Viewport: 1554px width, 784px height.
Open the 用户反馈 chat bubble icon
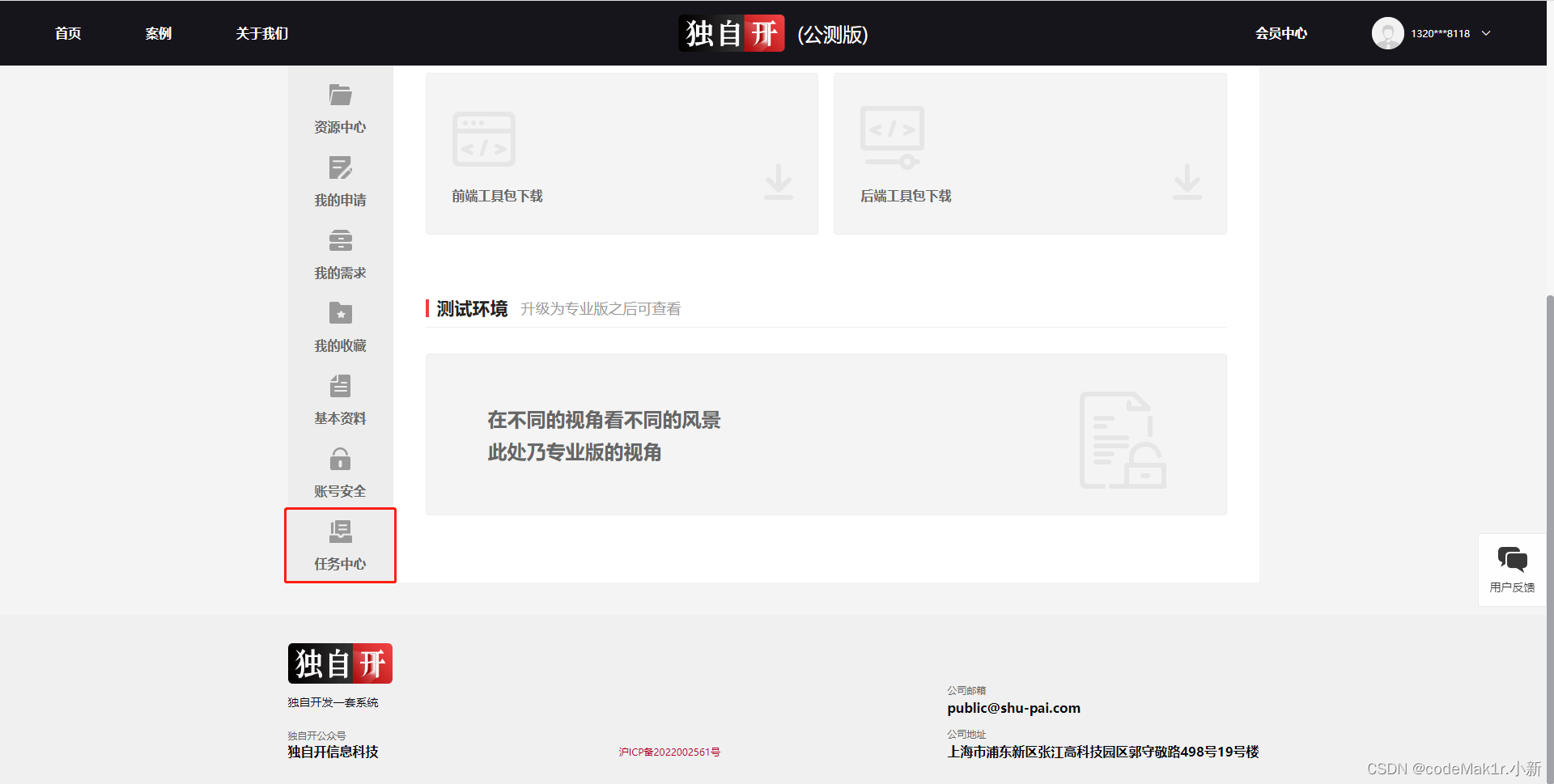pyautogui.click(x=1512, y=559)
